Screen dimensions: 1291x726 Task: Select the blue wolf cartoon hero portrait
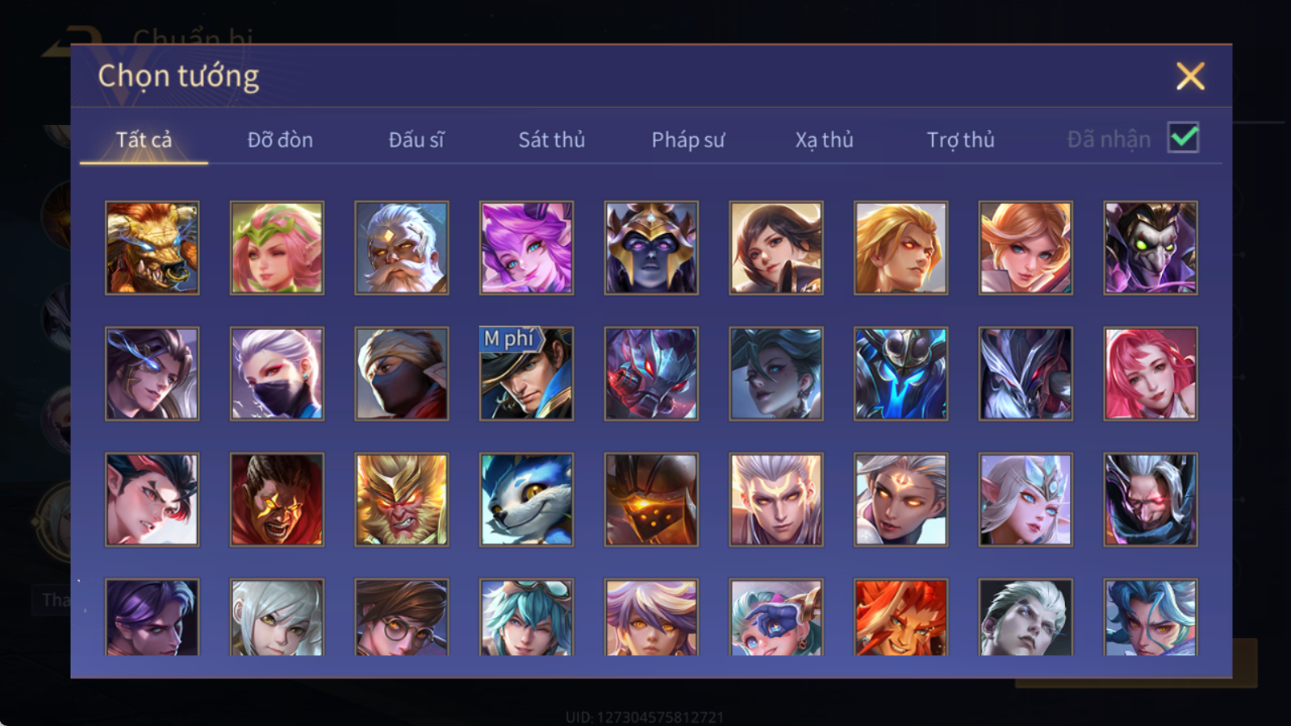pyautogui.click(x=526, y=500)
